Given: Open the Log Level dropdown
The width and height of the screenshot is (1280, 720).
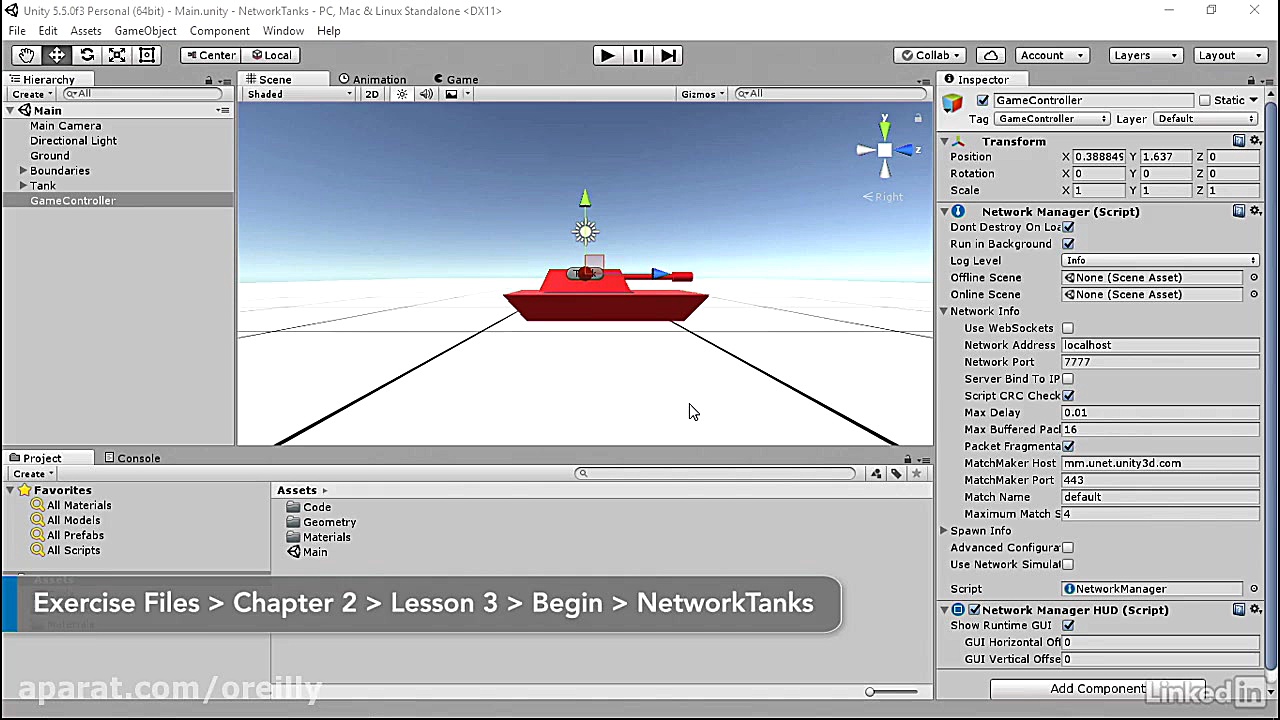Looking at the screenshot, I should 1160,261.
